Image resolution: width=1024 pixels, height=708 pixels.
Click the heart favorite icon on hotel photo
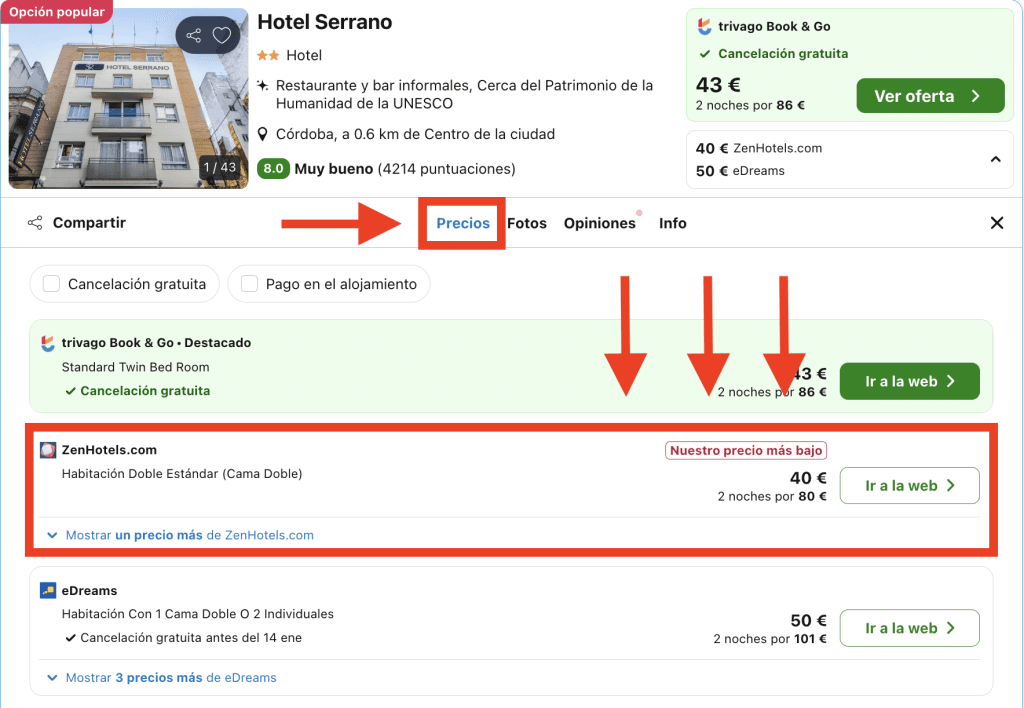(222, 36)
